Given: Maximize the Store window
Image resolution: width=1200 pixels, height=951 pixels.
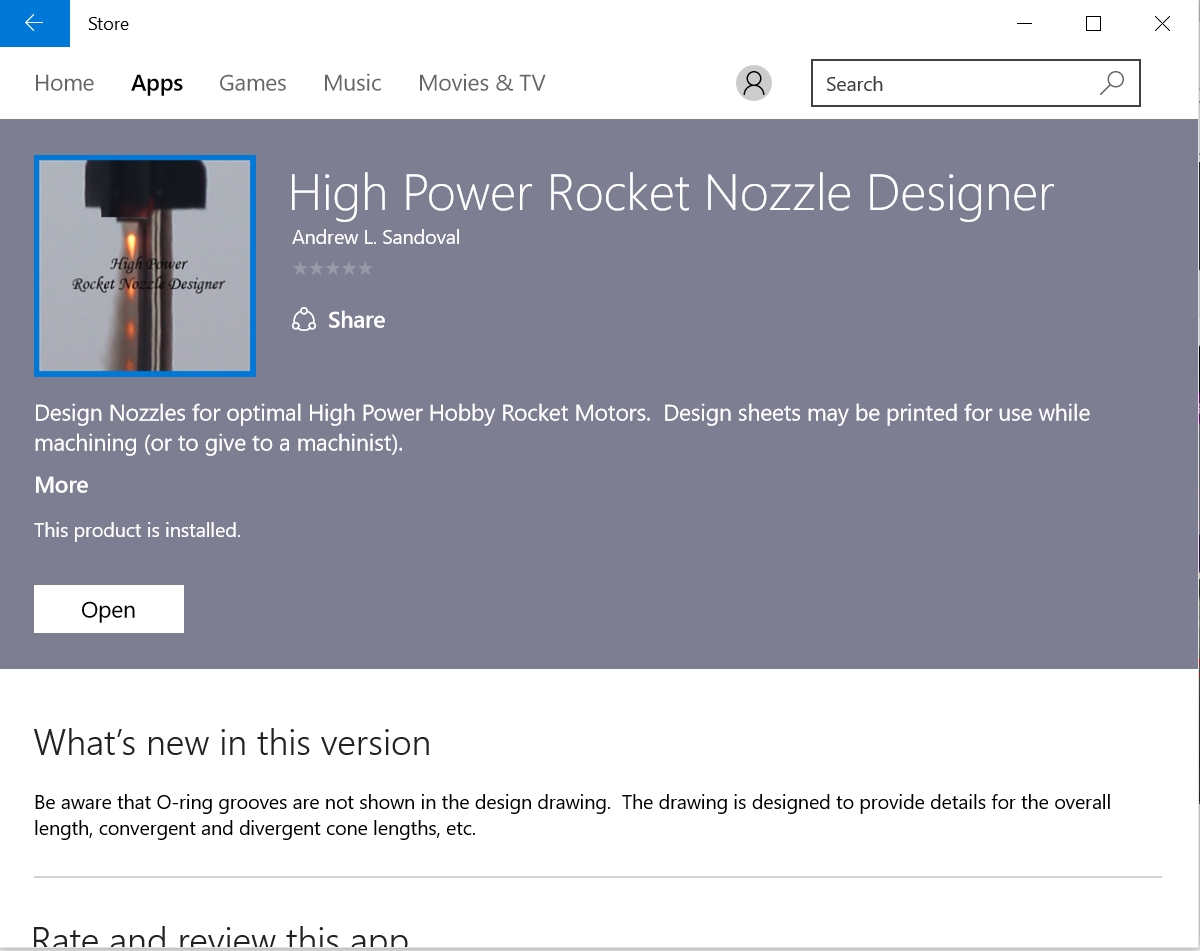Looking at the screenshot, I should coord(1093,23).
